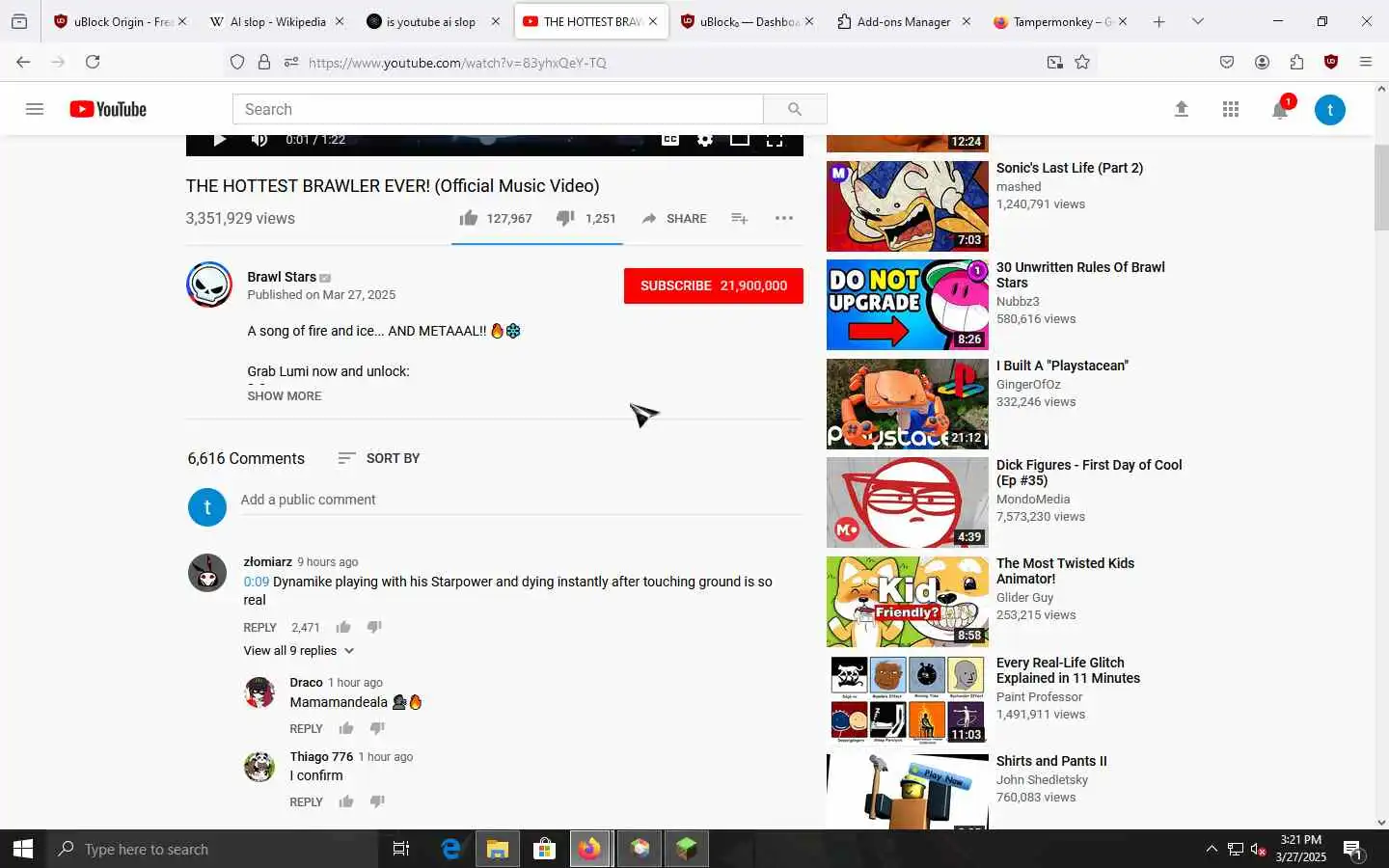
Task: Click the tracking protection shield in address bar
Action: click(x=237, y=62)
